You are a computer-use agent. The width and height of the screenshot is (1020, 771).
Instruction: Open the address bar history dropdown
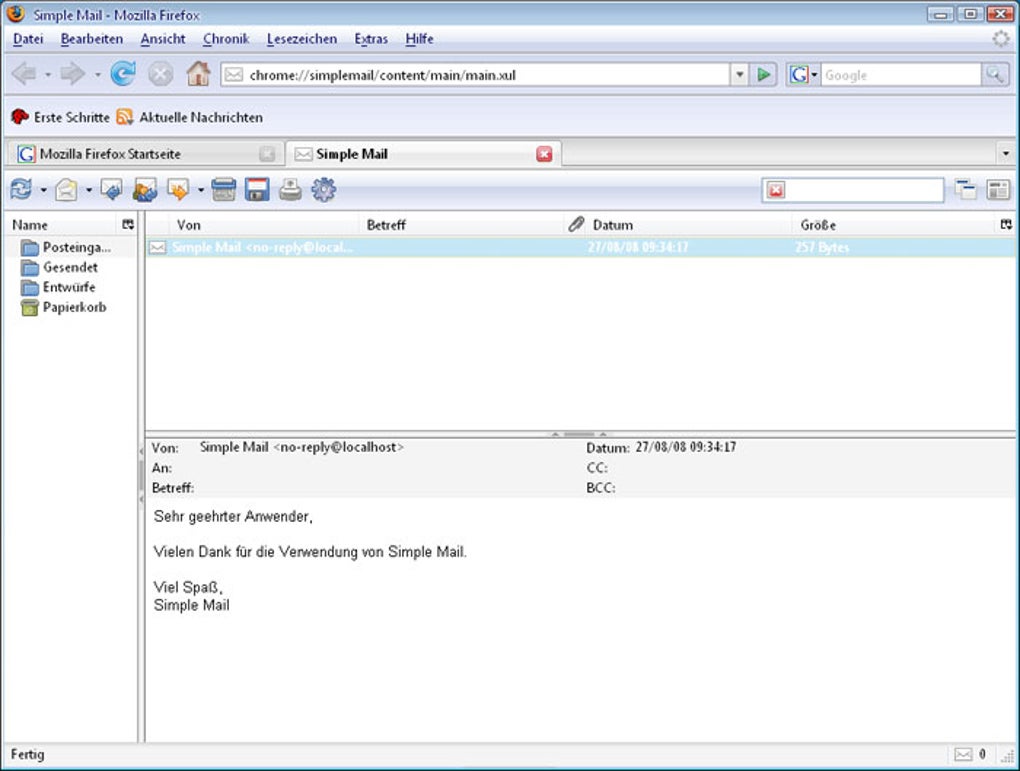[739, 75]
